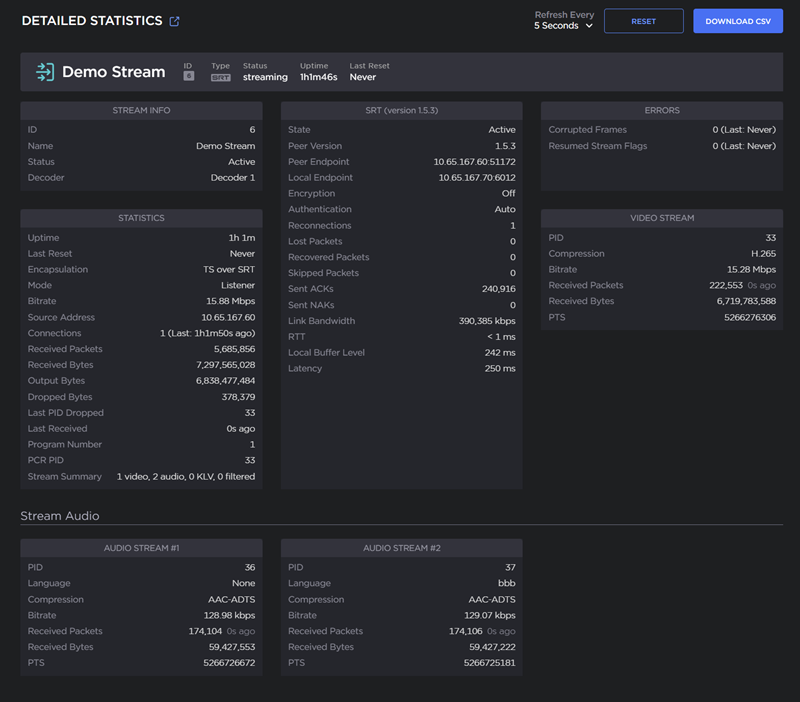Click the stream ID badge in header

tap(188, 77)
